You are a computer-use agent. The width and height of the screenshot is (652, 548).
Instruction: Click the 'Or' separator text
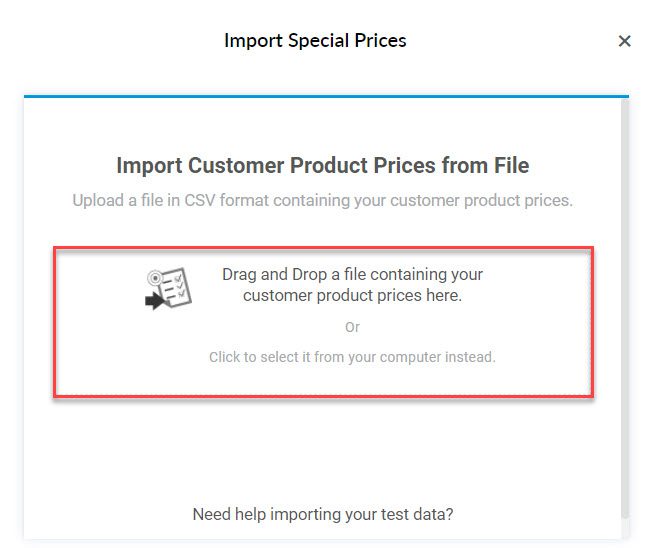[352, 327]
